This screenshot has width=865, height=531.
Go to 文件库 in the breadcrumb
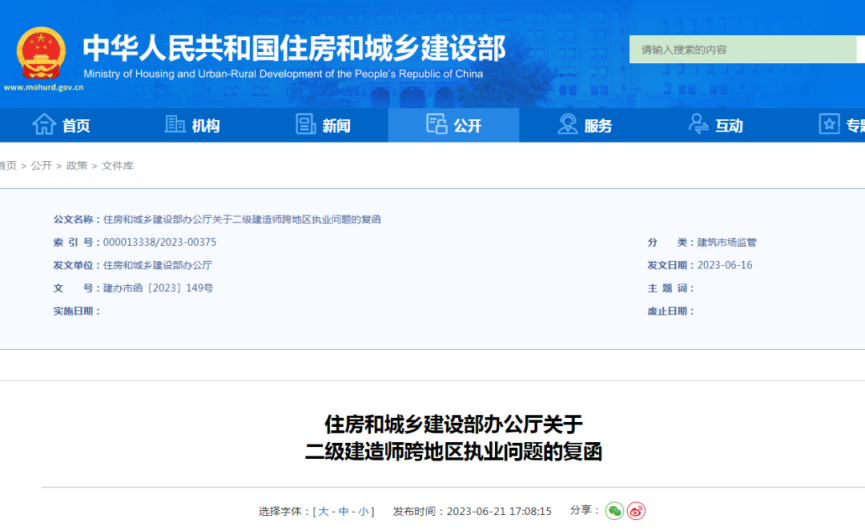[118, 165]
